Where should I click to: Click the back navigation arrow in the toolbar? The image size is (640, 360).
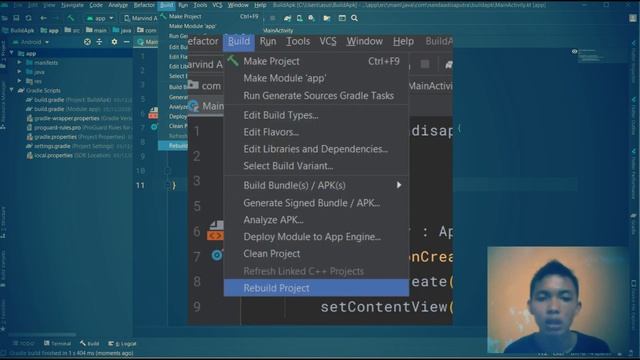(x=43, y=18)
